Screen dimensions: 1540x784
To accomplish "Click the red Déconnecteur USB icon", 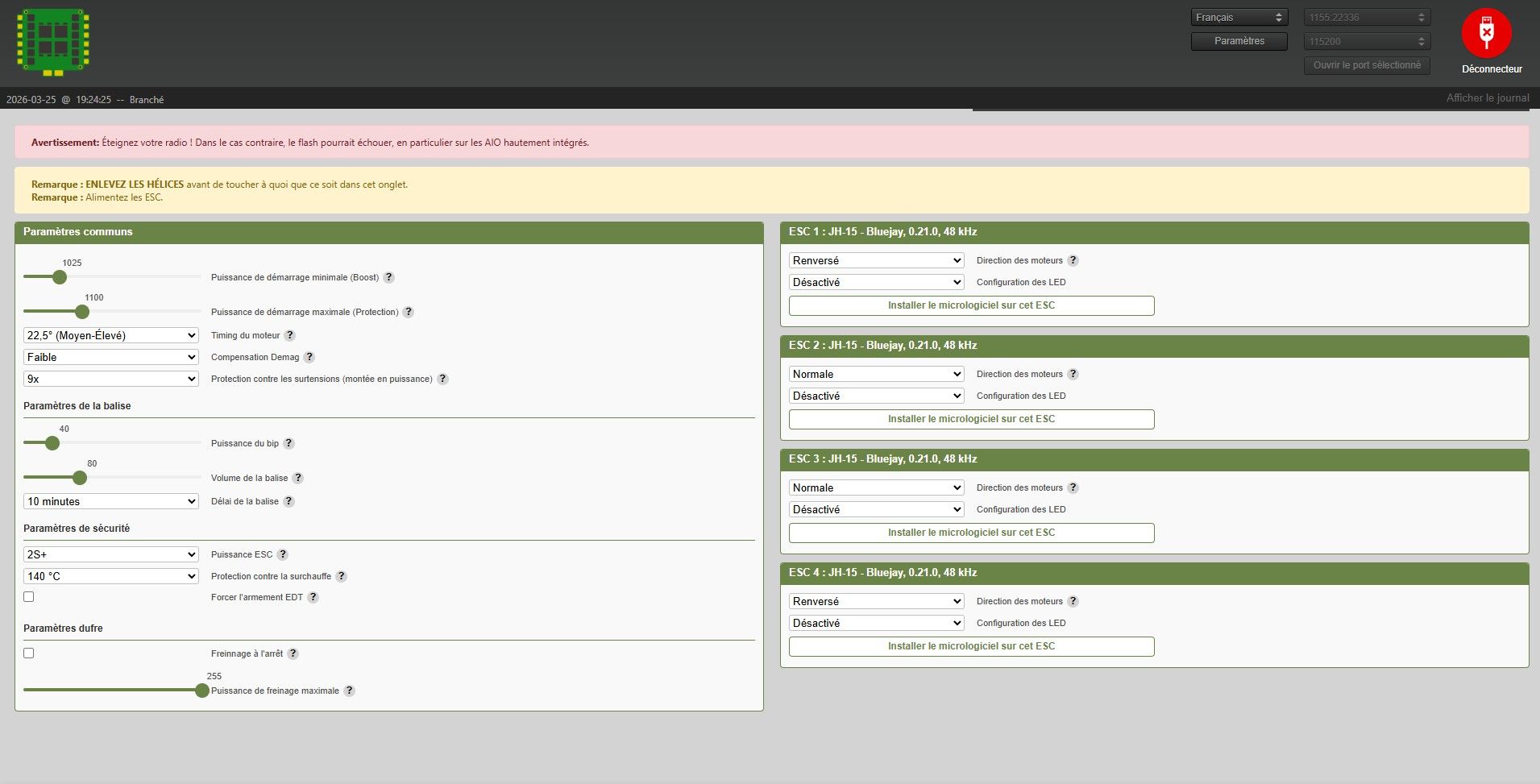I will click(1486, 34).
